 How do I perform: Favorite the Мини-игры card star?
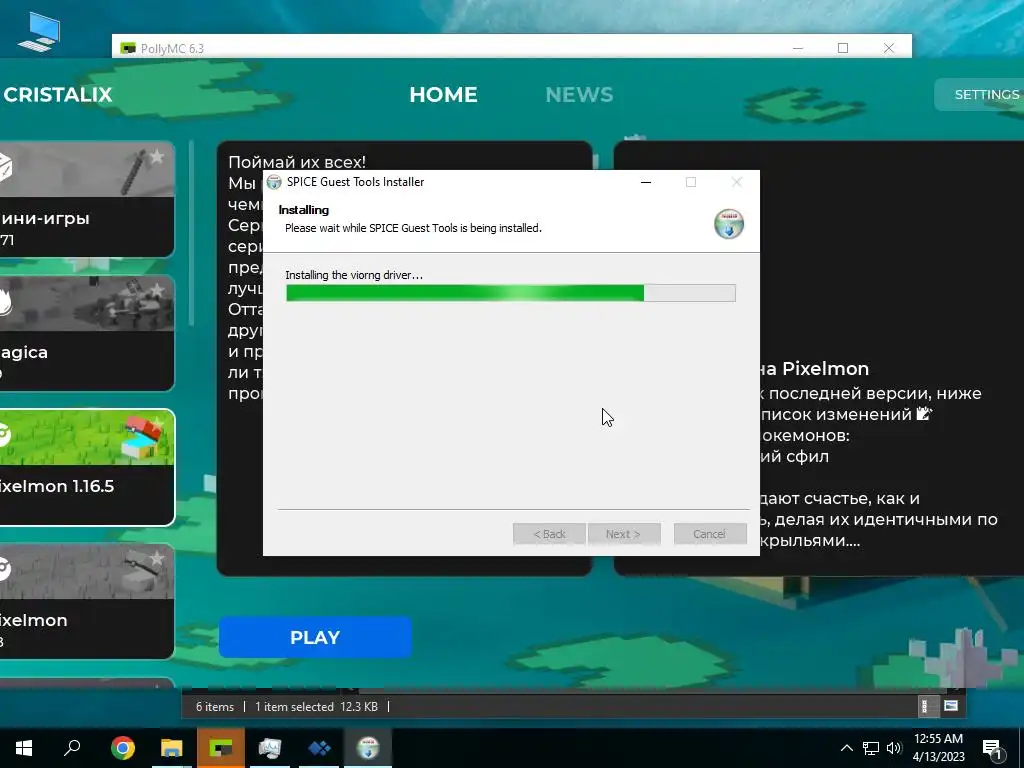pyautogui.click(x=157, y=157)
